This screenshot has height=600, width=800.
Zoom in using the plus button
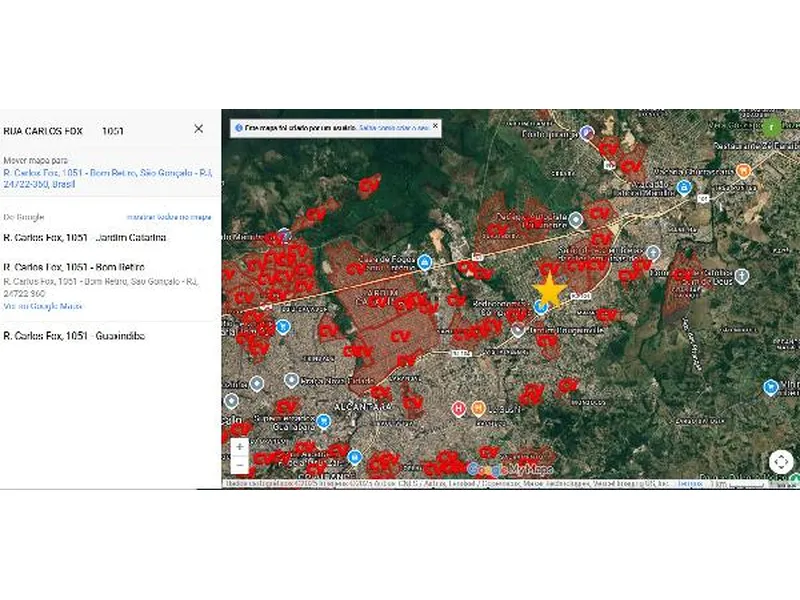239,447
